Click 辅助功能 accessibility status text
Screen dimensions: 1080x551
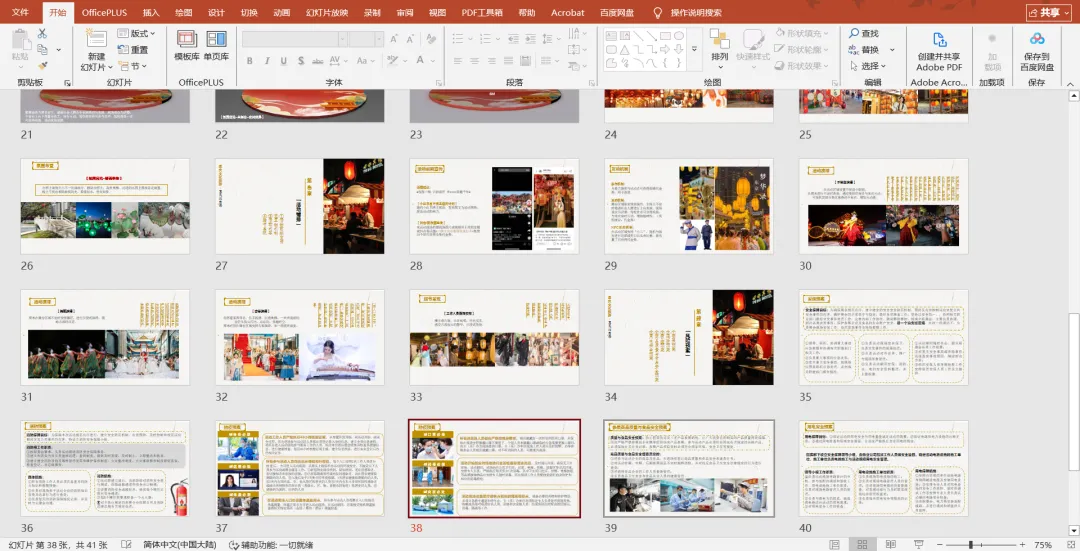pos(271,545)
